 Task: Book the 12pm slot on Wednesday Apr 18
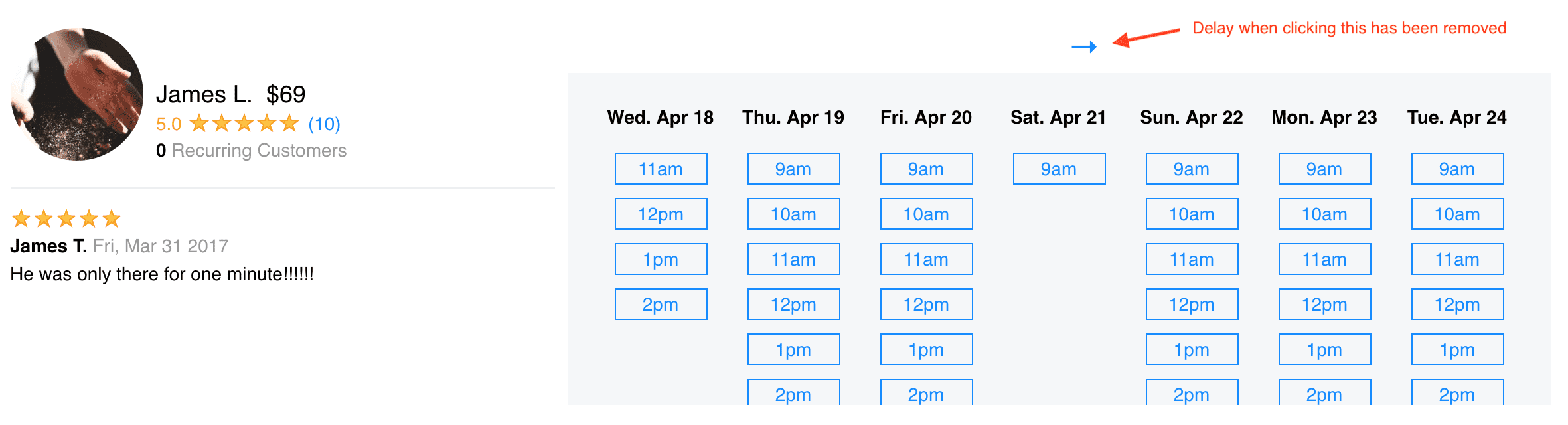pyautogui.click(x=661, y=214)
